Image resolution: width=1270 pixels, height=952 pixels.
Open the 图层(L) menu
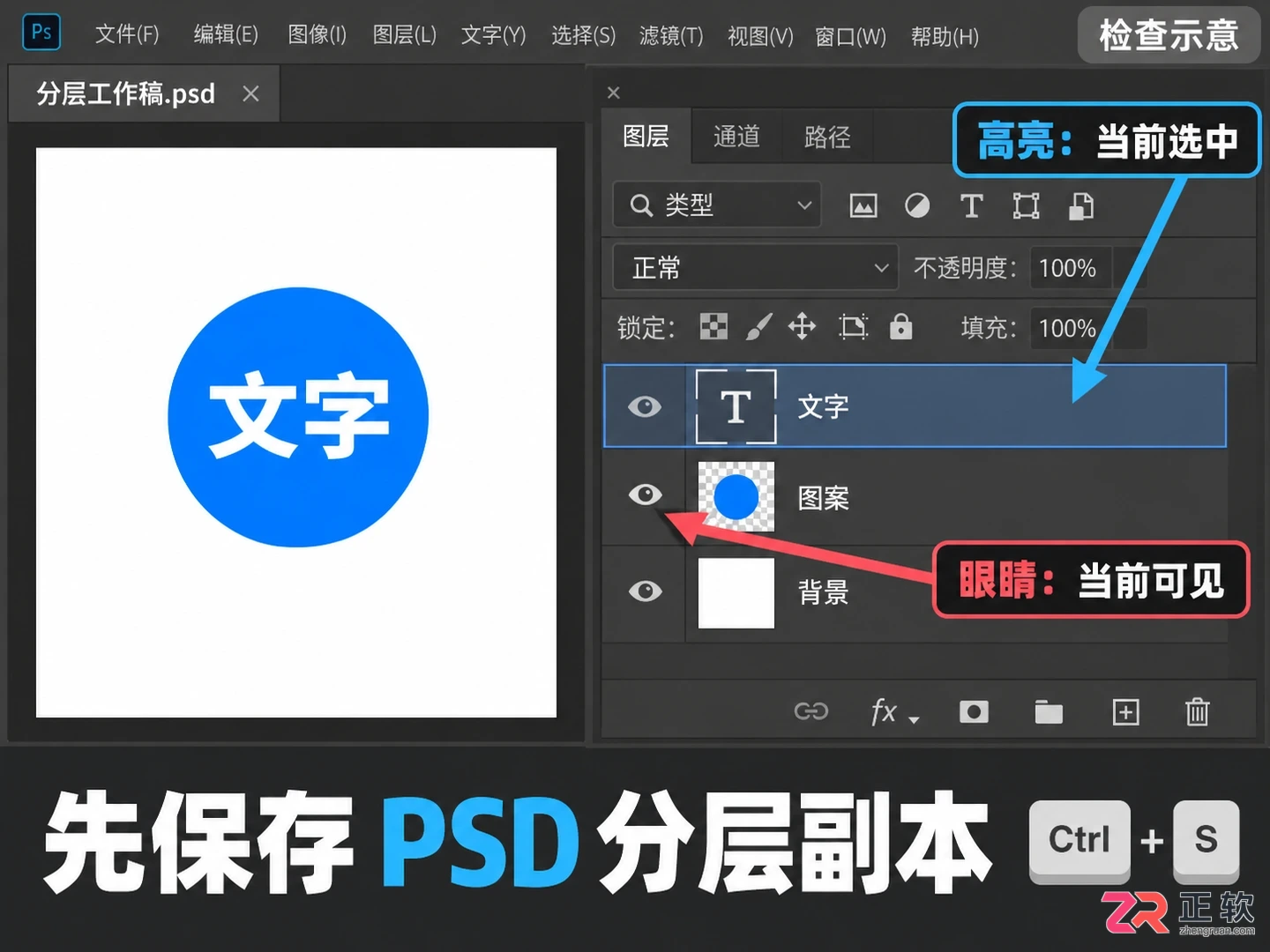(x=405, y=34)
